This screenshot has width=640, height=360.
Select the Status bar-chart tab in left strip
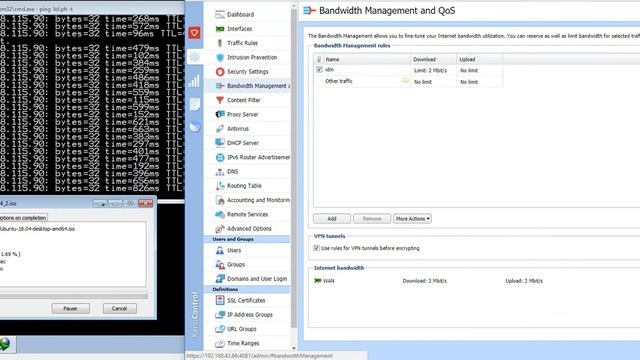(x=195, y=81)
